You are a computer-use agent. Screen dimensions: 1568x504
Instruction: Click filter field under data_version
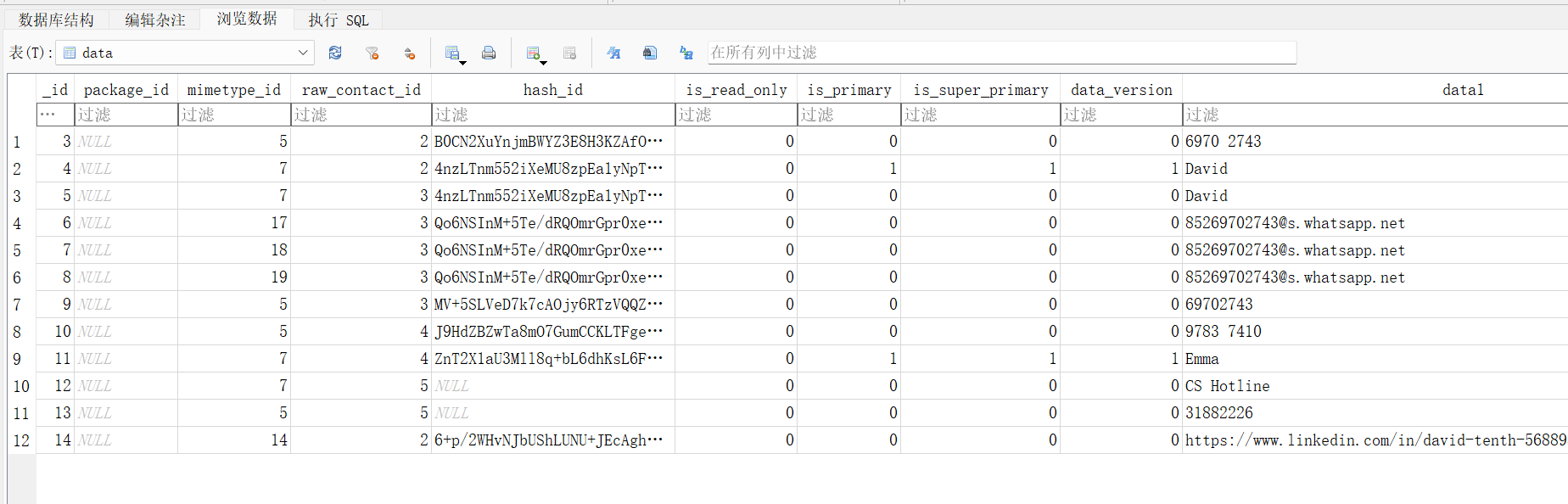point(1122,115)
